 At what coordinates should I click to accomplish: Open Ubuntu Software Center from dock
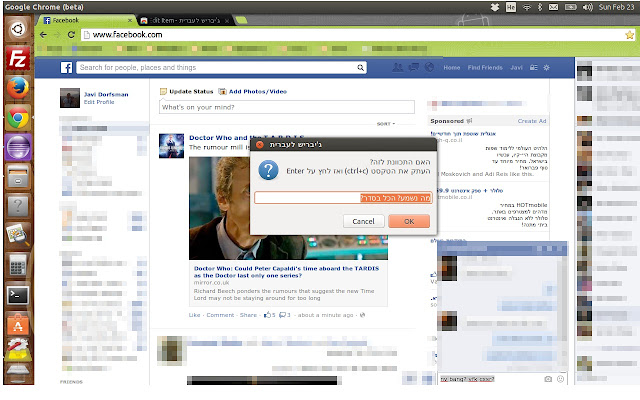click(x=18, y=324)
